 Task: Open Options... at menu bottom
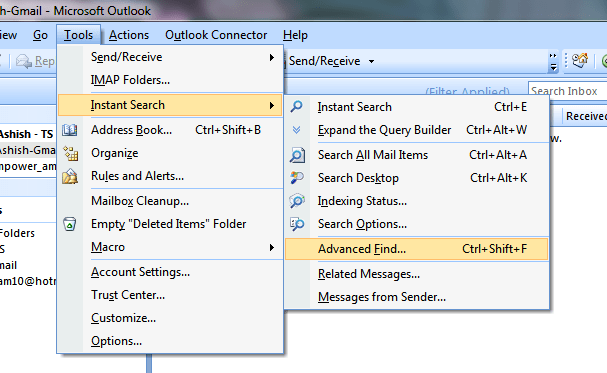coord(170,341)
